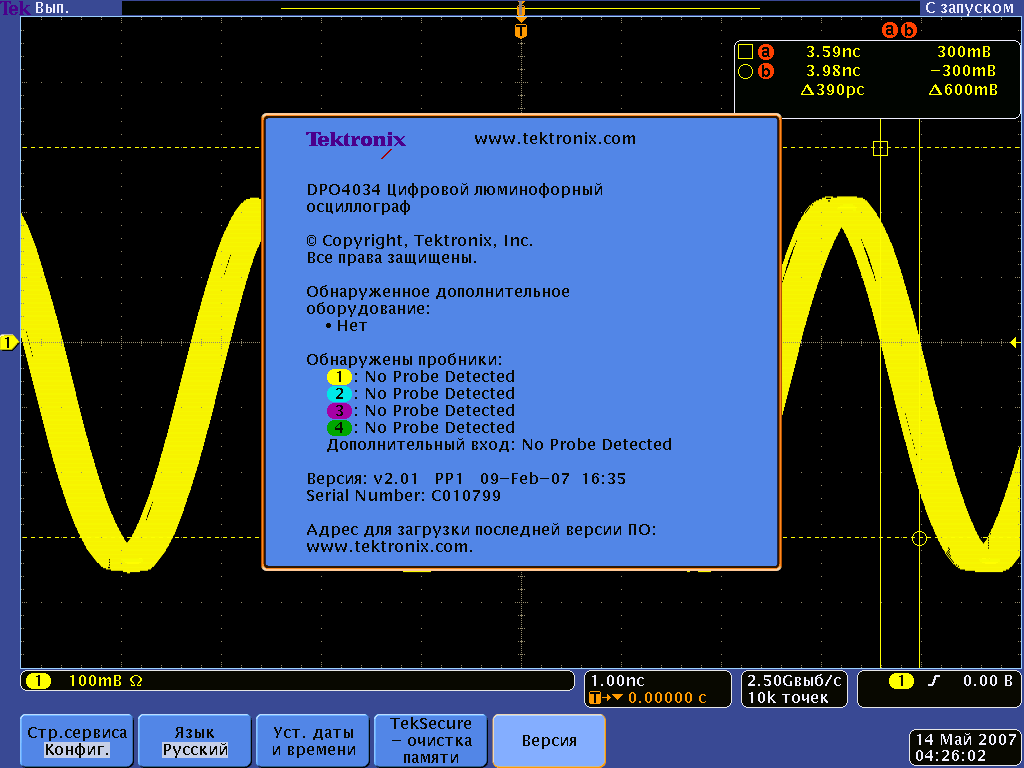Toggle the square cursor a readout box
Viewport: 1024px width, 768px height.
pos(745,51)
